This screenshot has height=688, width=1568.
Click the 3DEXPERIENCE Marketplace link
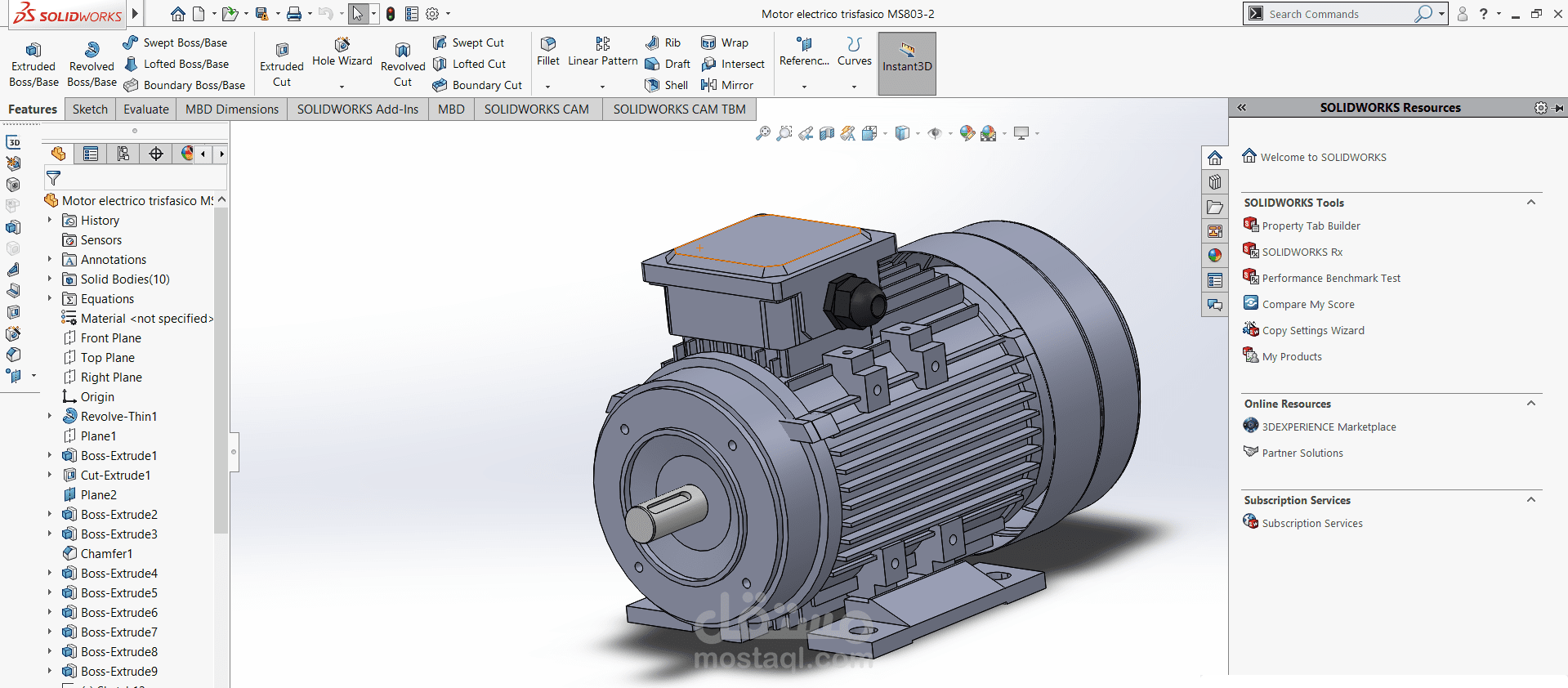point(1329,427)
